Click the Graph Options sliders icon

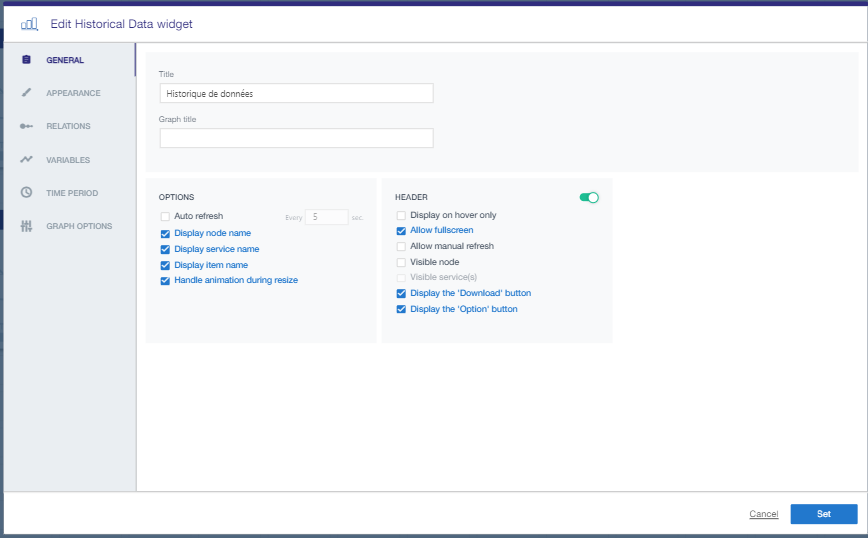[x=26, y=226]
